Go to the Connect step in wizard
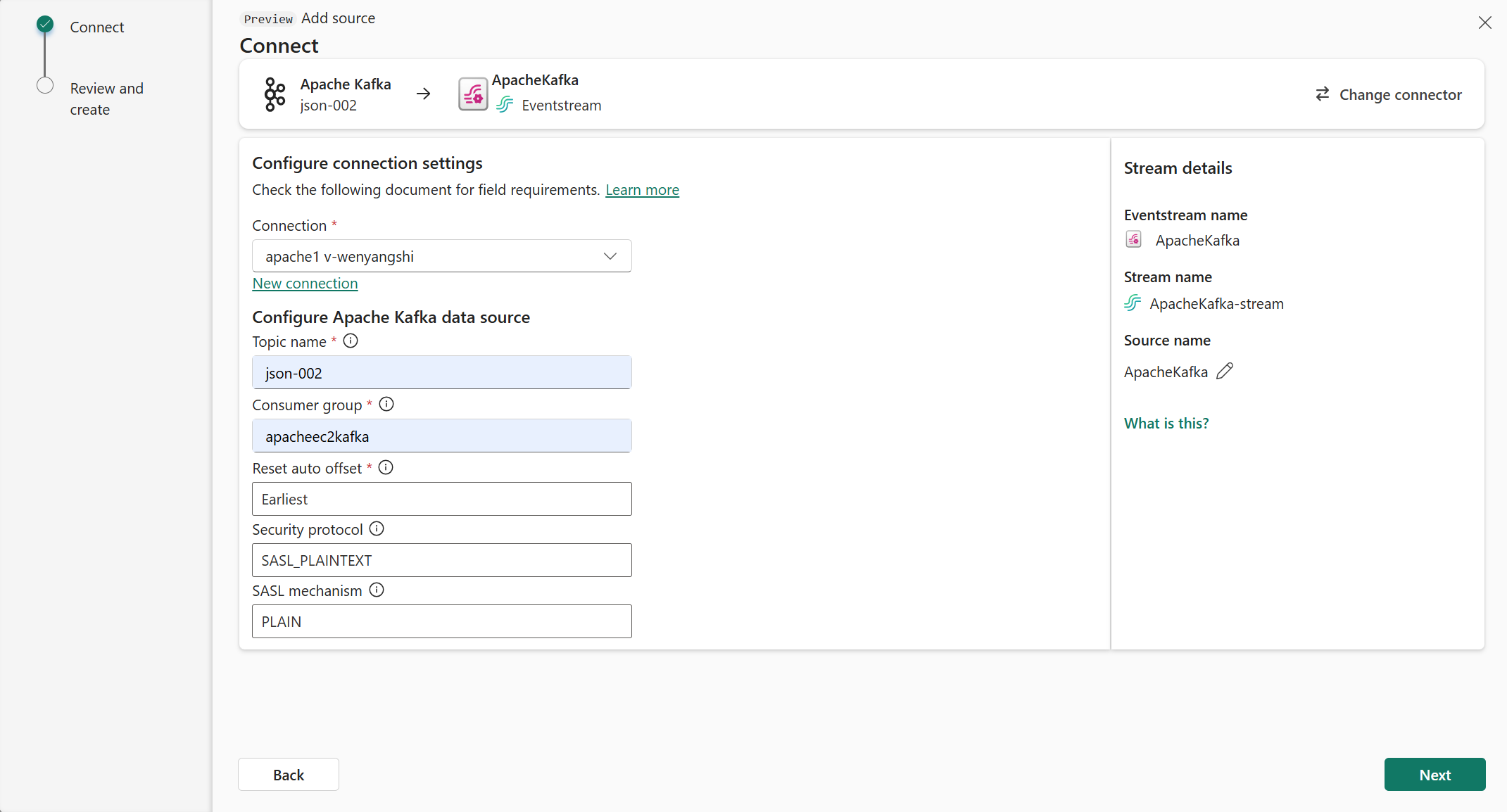 pyautogui.click(x=97, y=27)
